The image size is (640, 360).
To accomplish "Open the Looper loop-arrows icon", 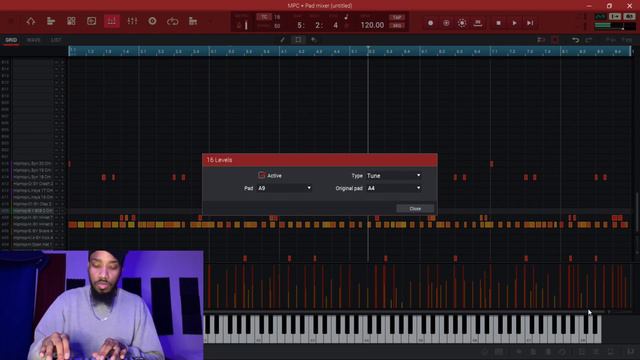I will [x=173, y=21].
